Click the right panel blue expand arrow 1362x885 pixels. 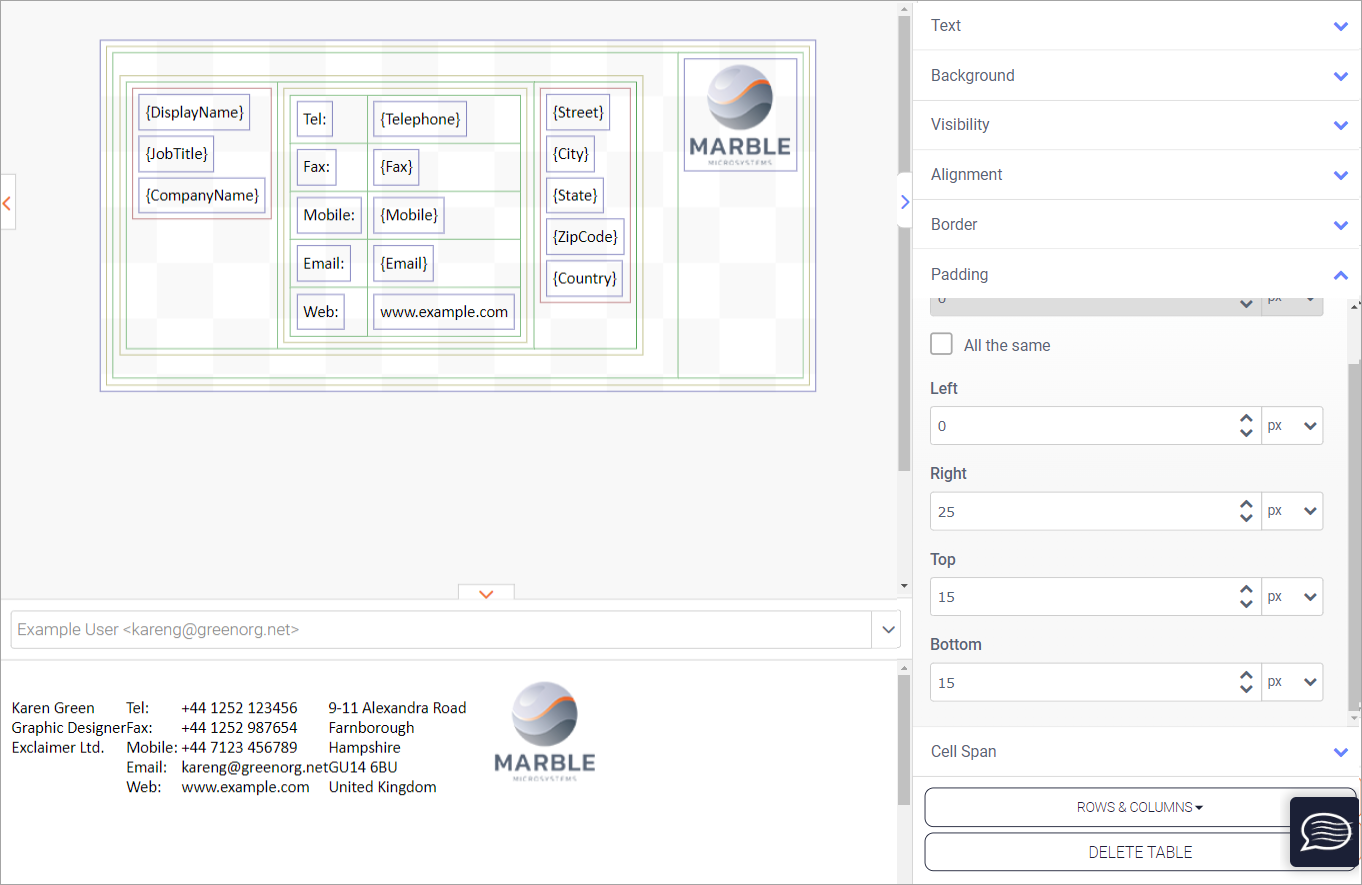(905, 202)
